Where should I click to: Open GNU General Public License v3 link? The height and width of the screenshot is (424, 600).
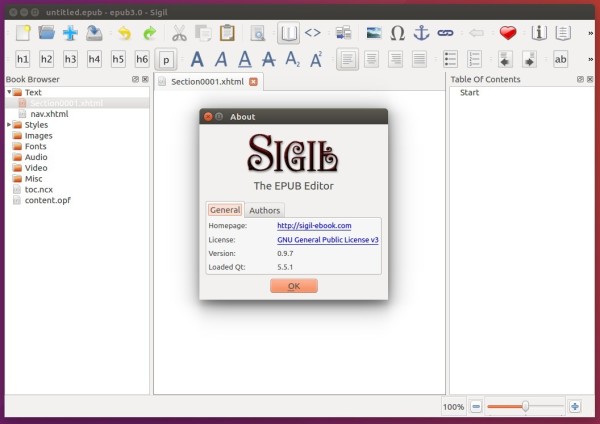point(328,240)
